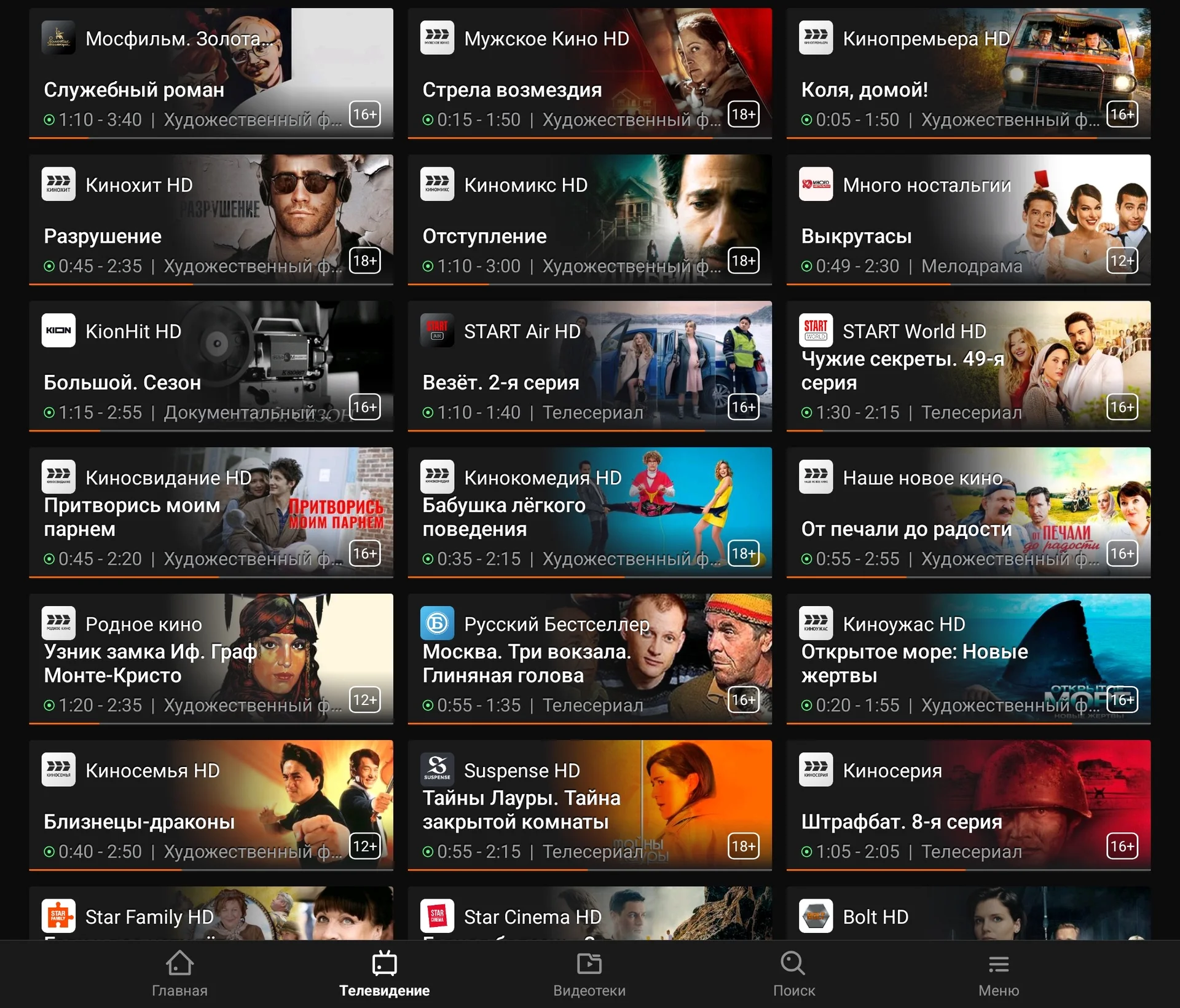Viewport: 1180px width, 1008px height.
Task: Click the Кинопремьера HD channel logo
Action: pyautogui.click(x=816, y=37)
